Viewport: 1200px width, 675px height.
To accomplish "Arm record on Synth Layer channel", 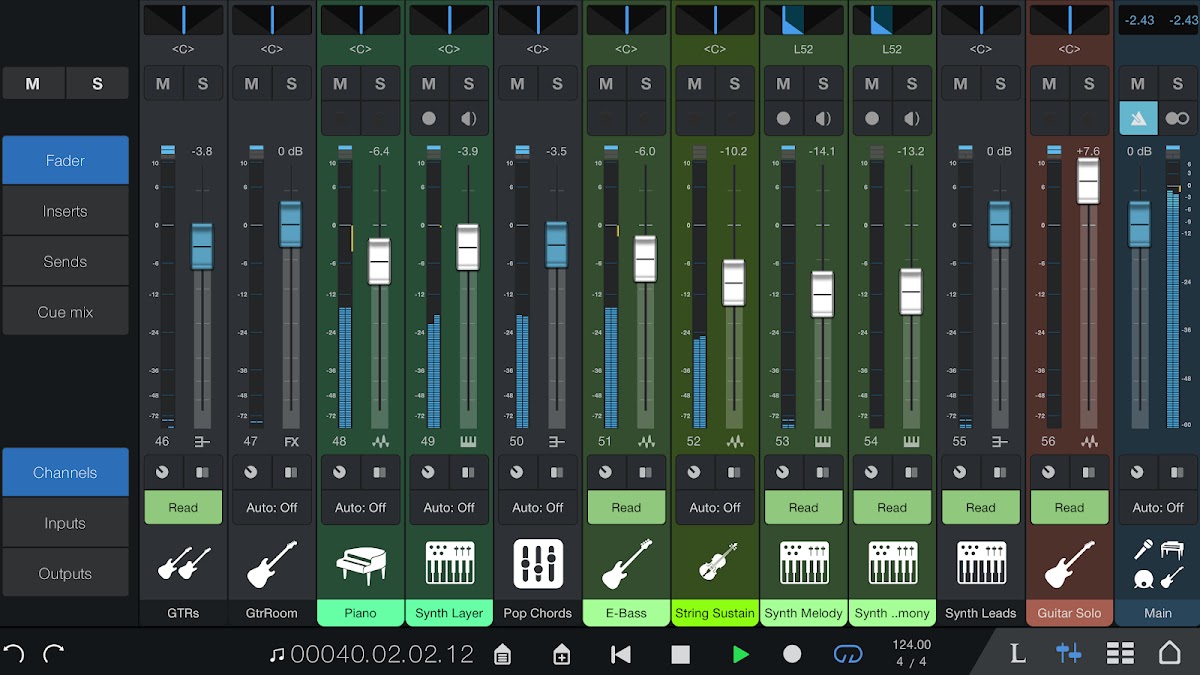I will click(429, 118).
